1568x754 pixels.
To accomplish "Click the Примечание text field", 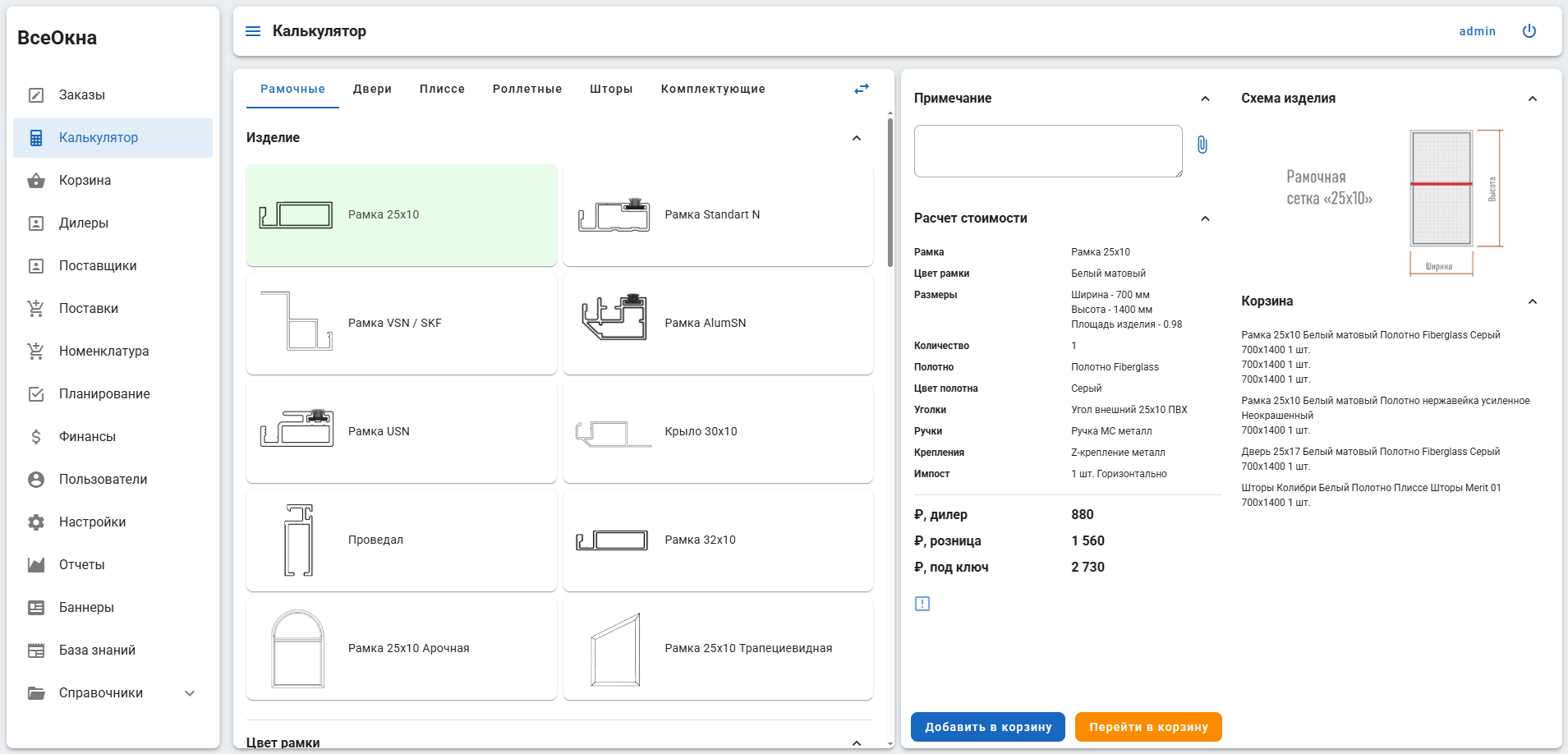I will (1048, 151).
